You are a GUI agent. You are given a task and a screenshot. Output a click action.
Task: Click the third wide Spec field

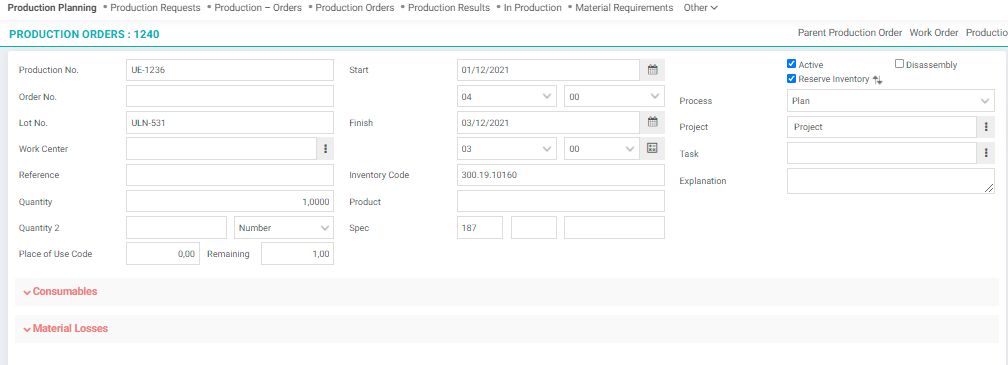click(x=615, y=227)
